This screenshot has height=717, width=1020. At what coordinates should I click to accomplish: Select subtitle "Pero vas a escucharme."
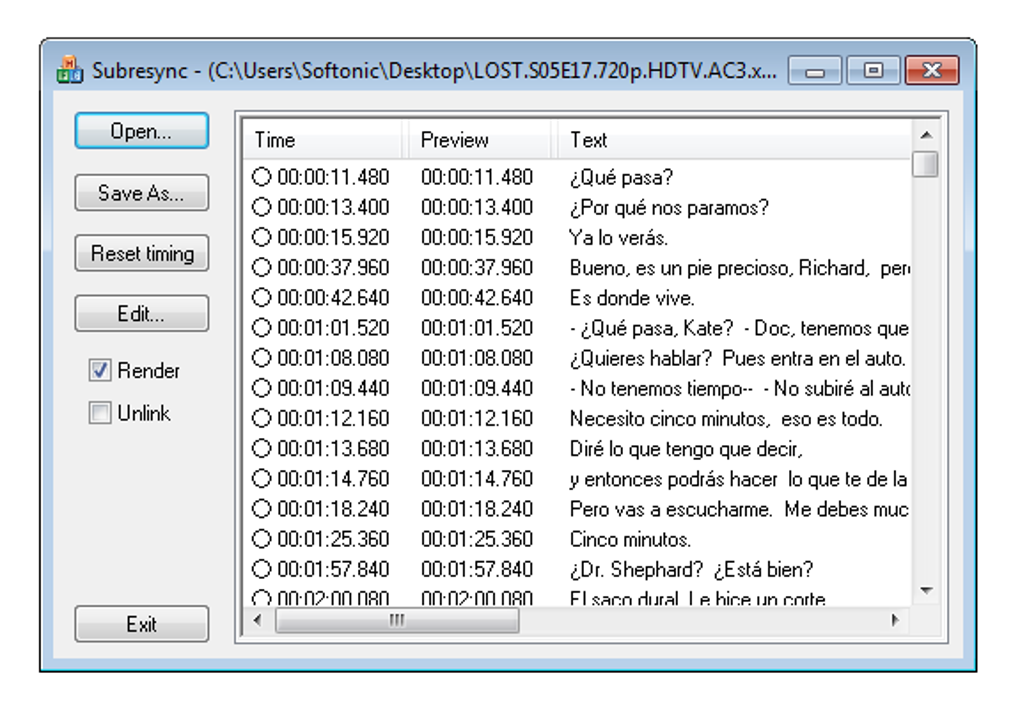pos(671,509)
